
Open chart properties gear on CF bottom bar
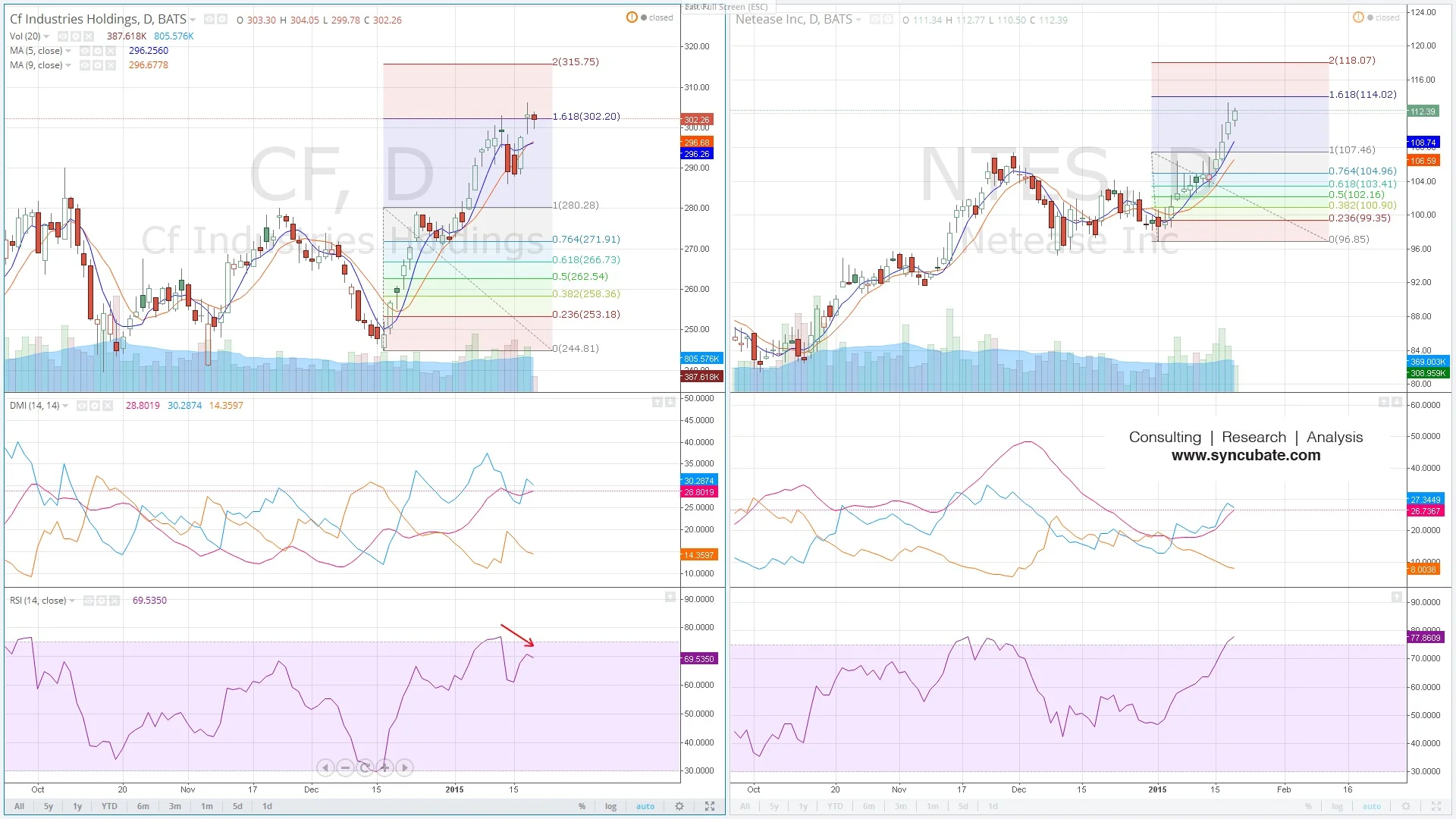pyautogui.click(x=679, y=806)
